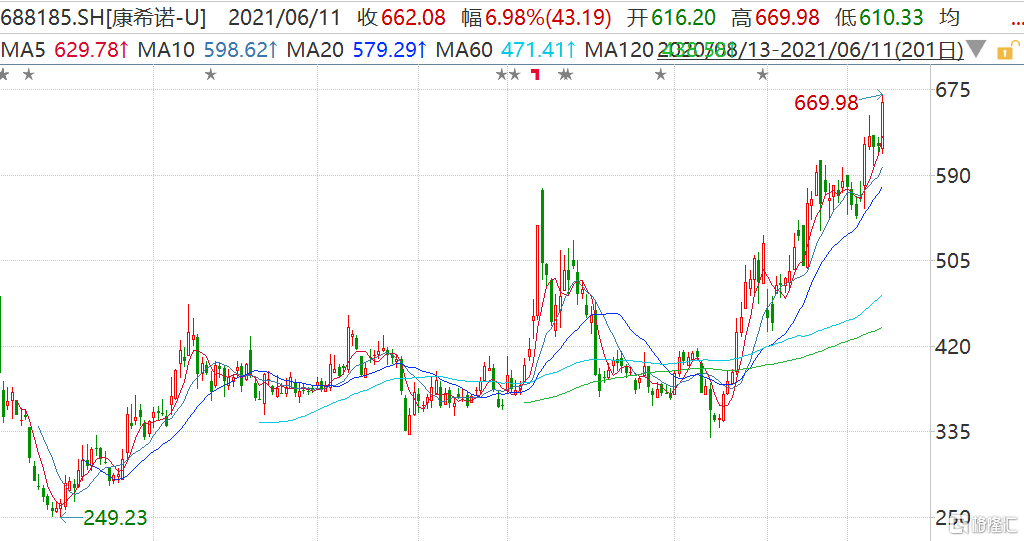Select the MA120 indicator label
The image size is (1024, 541).
point(619,50)
